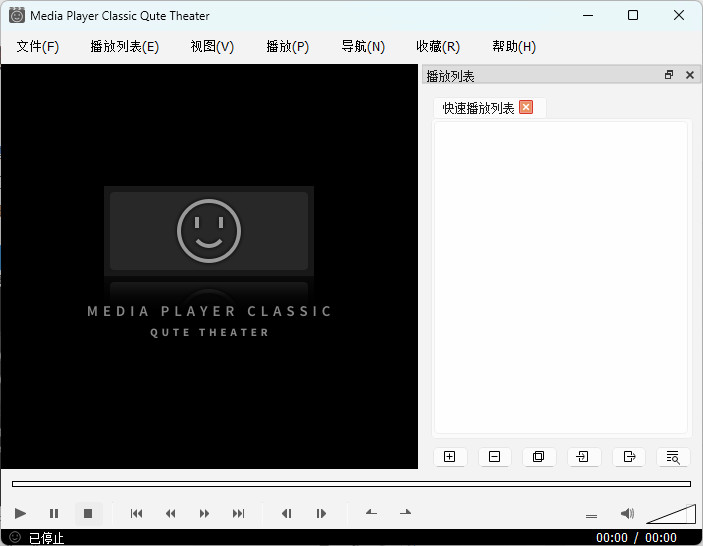
Task: Click the small equalizer bars icon
Action: coord(591,516)
